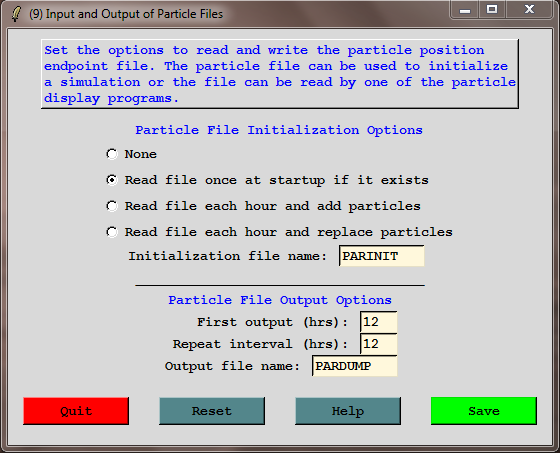The height and width of the screenshot is (453, 560).
Task: Click the Particle File Output Options heading
Action: point(280,300)
